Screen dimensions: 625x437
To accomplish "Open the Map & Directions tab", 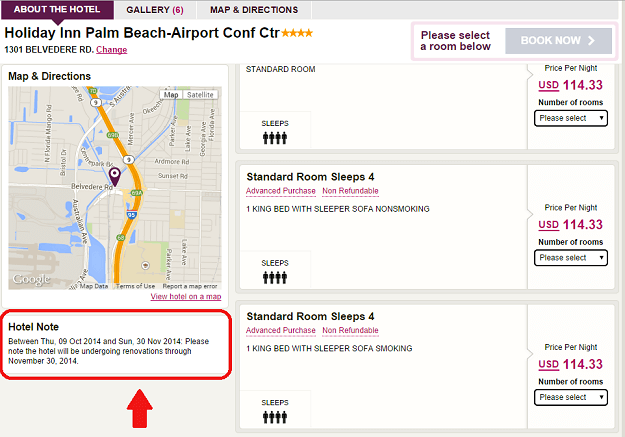I will tap(254, 10).
